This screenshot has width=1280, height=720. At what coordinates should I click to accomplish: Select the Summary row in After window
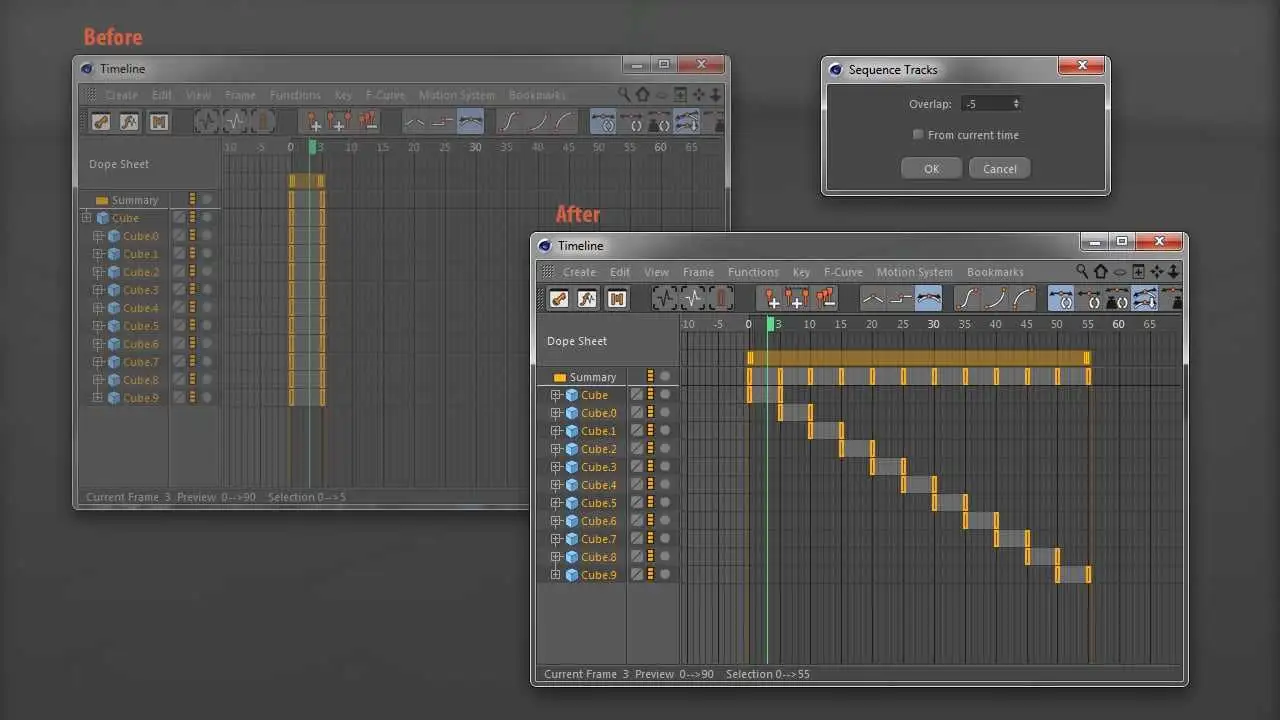click(591, 377)
